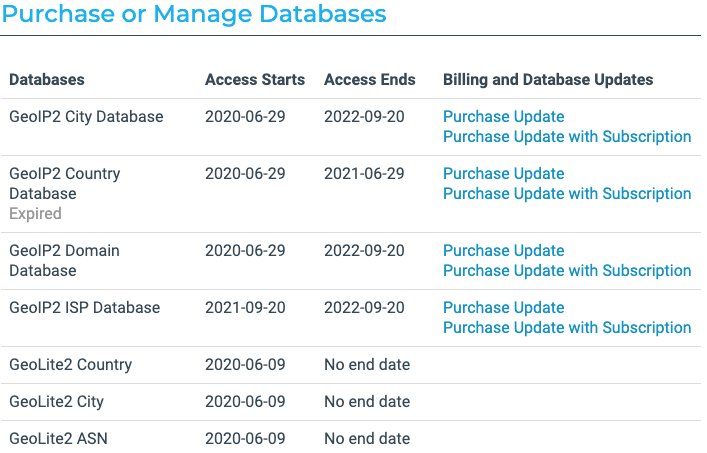
Task: Open Purchase Update with Subscription for GeoIP2 Country
Action: pos(567,193)
